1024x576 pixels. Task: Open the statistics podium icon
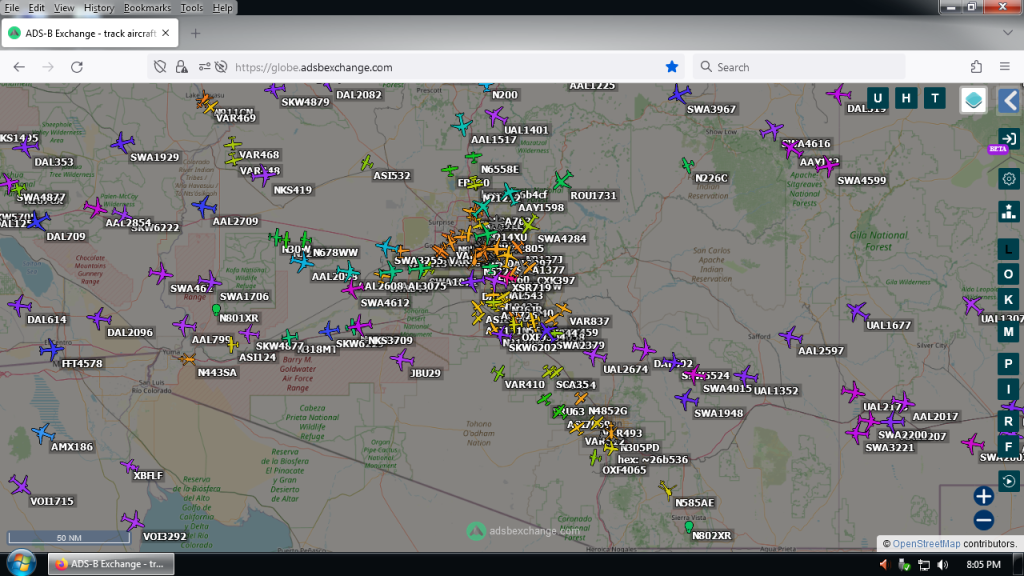tap(1008, 212)
